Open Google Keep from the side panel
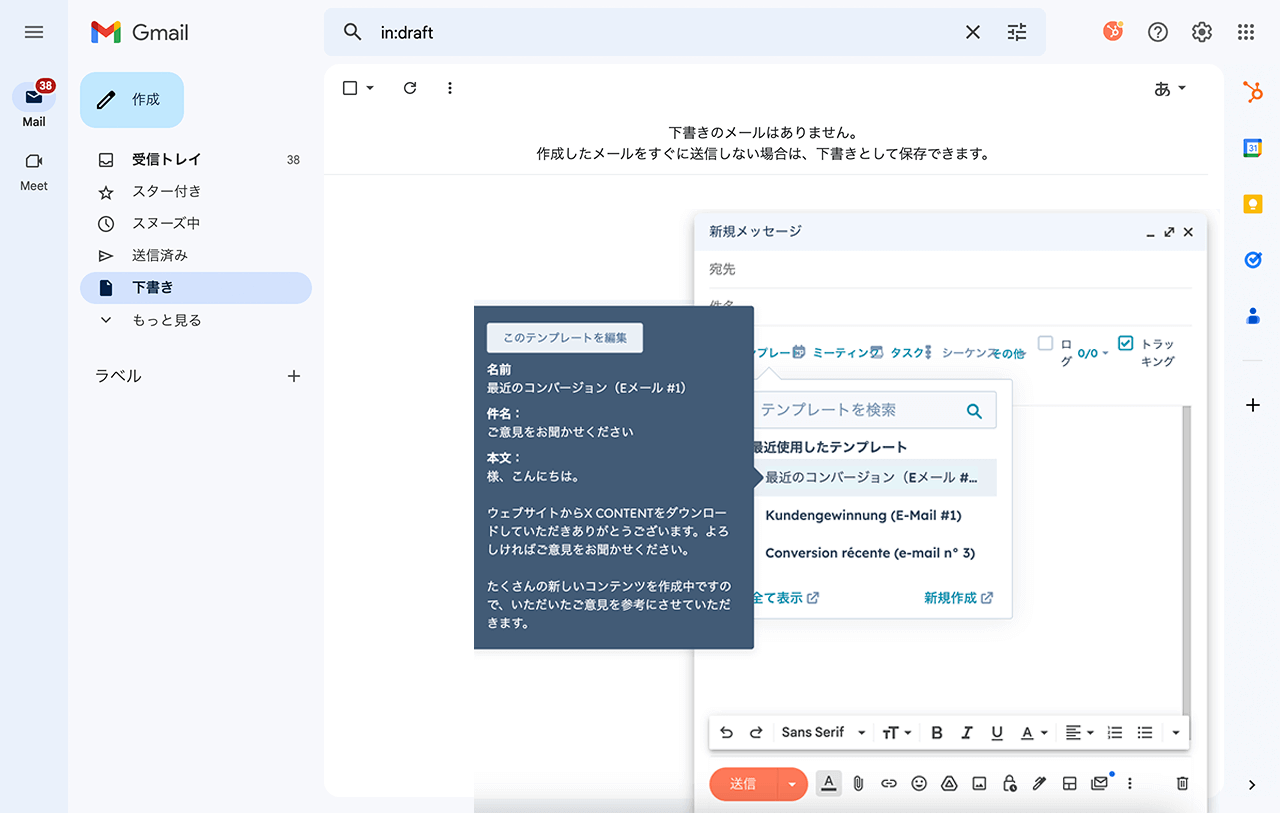 click(x=1252, y=204)
